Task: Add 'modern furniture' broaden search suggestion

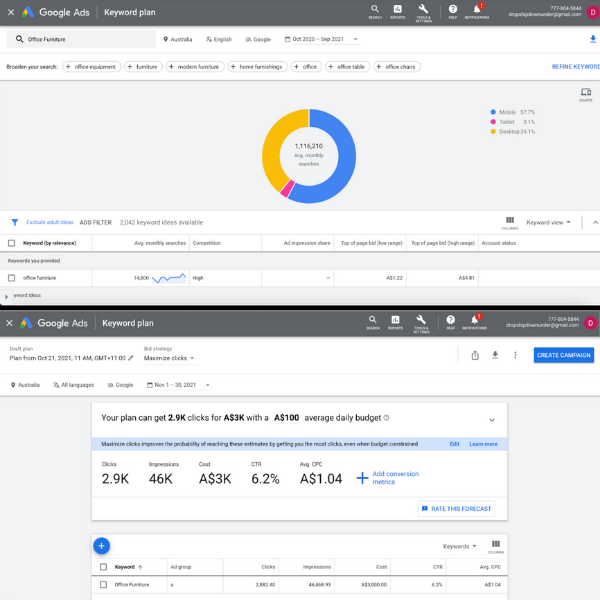Action: pos(195,67)
